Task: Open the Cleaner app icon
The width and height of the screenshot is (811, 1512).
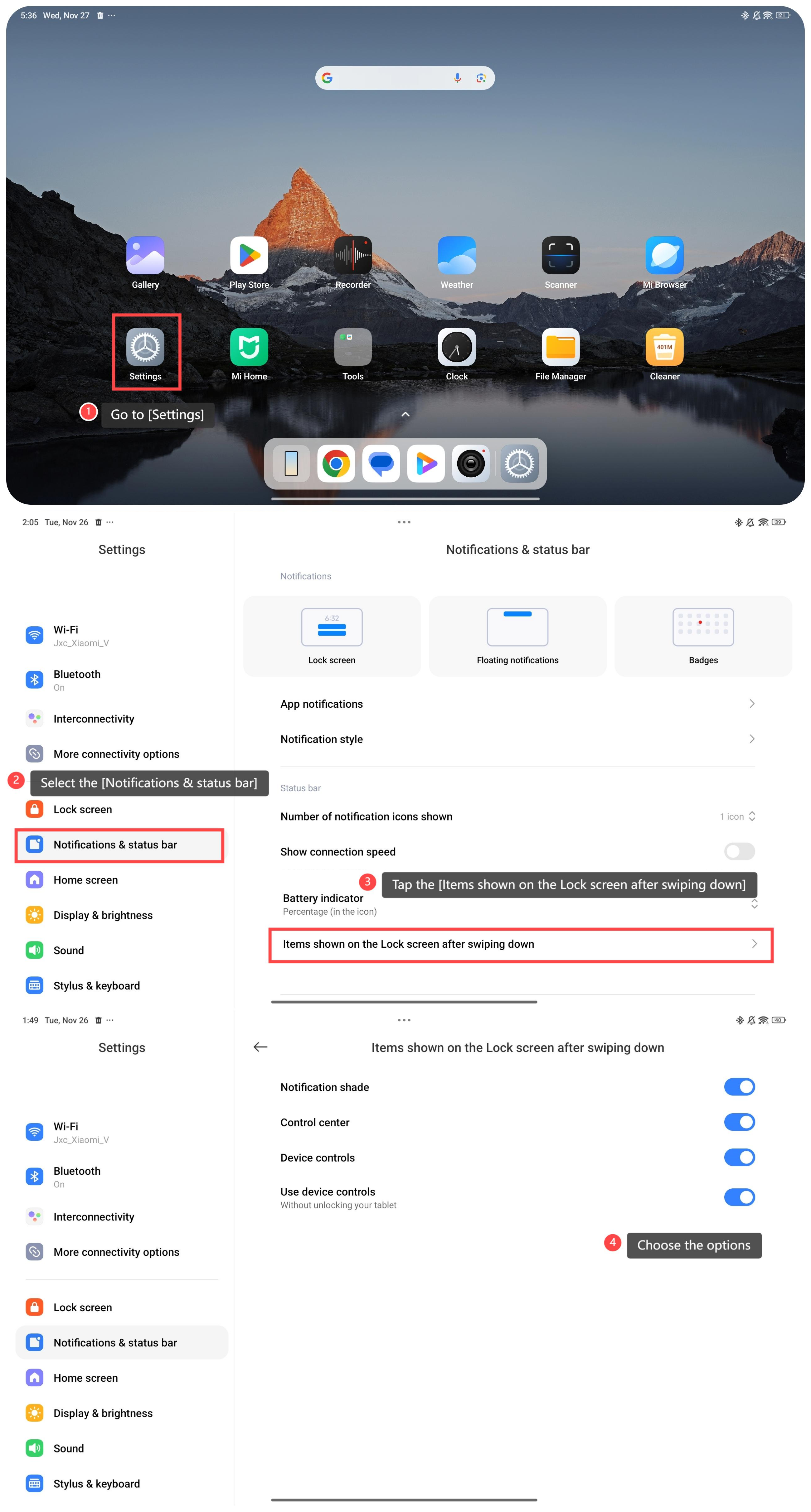Action: pos(664,347)
